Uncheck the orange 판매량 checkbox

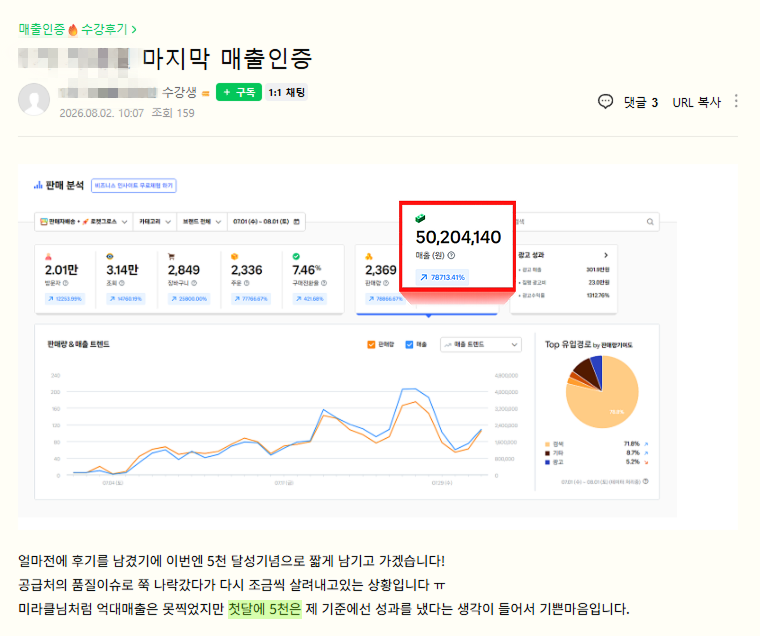pos(371,344)
